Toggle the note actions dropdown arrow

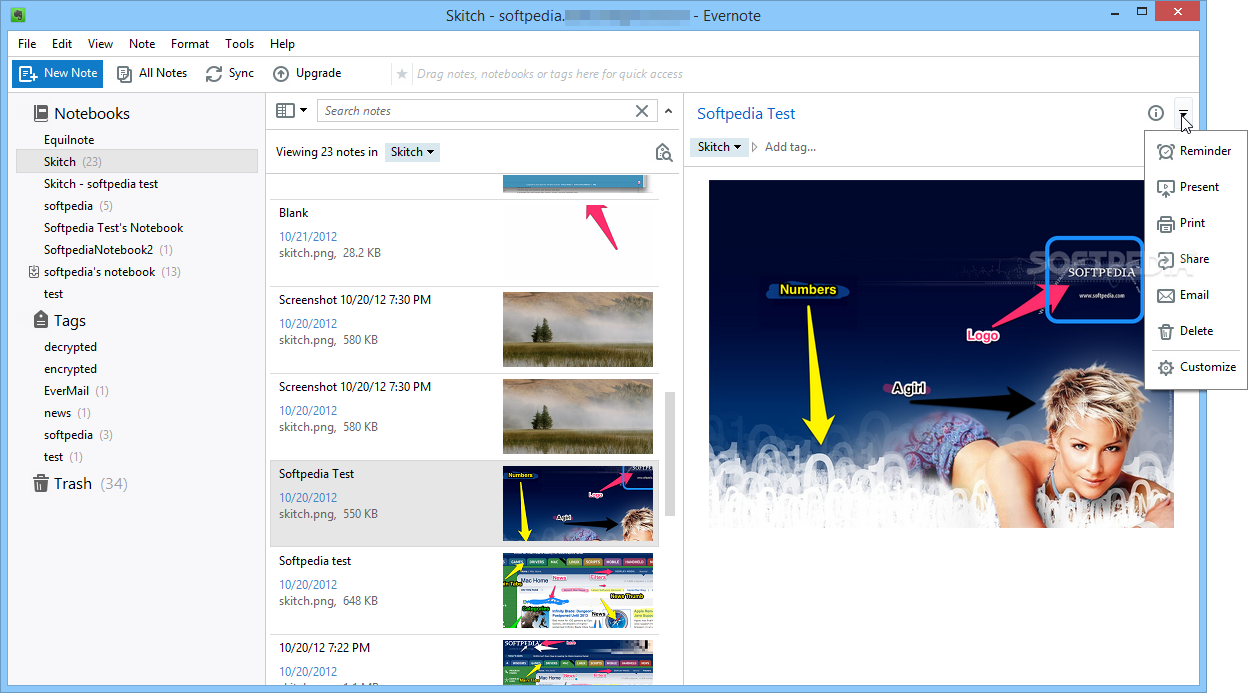[x=1183, y=113]
